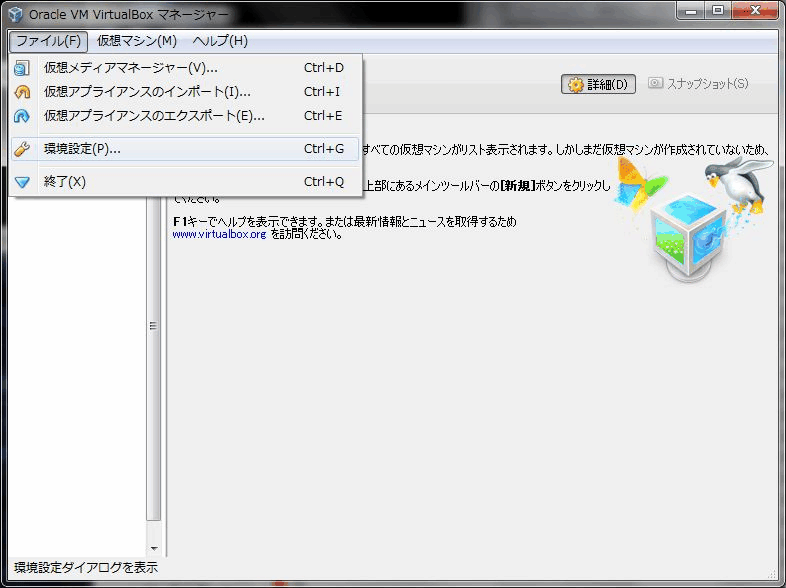The image size is (786, 588).
Task: Choose 仮想アプライアンスのエクスポート(E)... entry
Action: pos(185,116)
